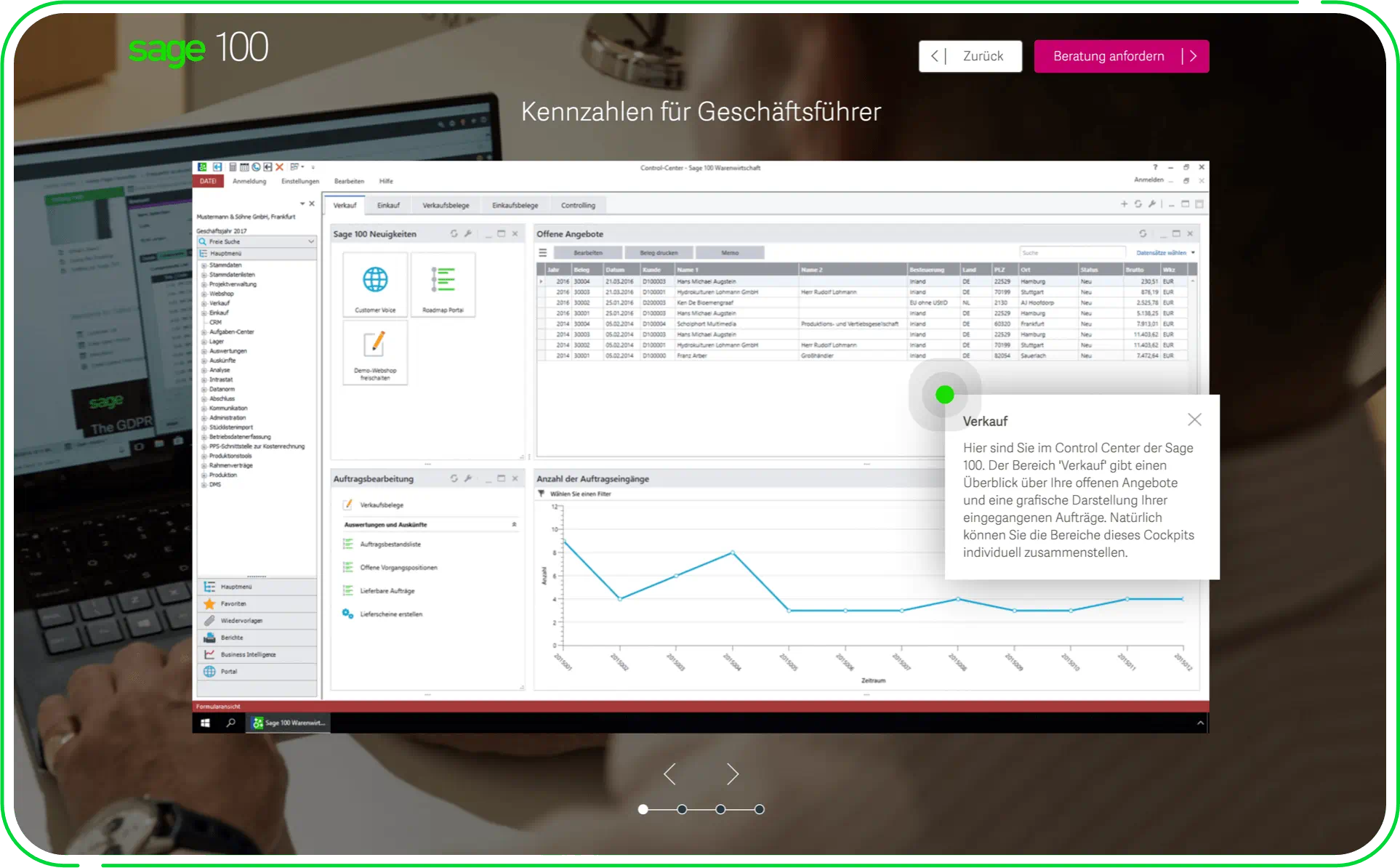
Task: Open the DATEI menu
Action: 208,181
